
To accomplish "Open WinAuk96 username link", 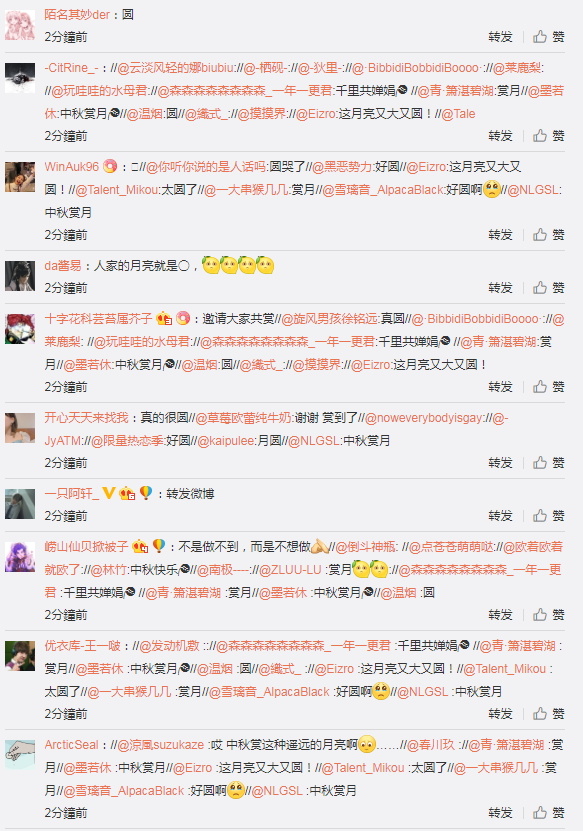I will coord(72,167).
